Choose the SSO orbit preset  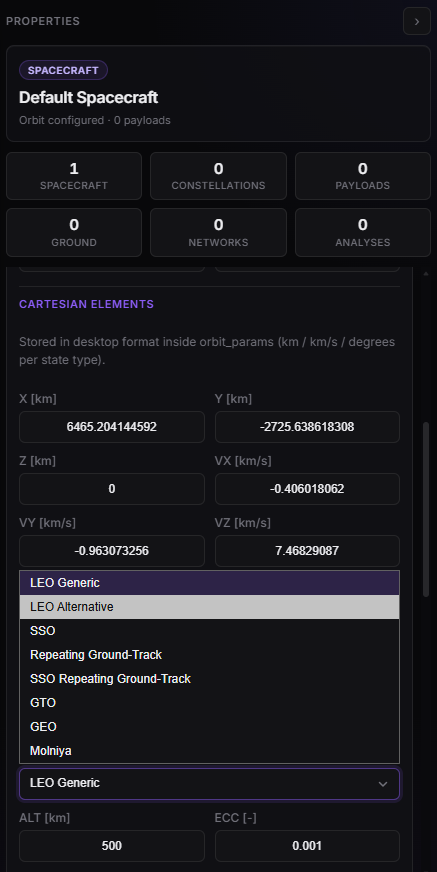tap(209, 631)
